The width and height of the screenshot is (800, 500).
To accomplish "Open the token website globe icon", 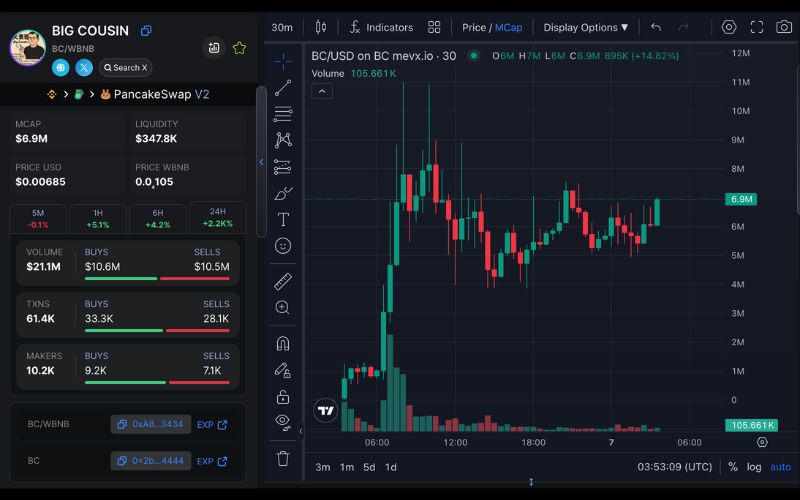I will [x=61, y=67].
